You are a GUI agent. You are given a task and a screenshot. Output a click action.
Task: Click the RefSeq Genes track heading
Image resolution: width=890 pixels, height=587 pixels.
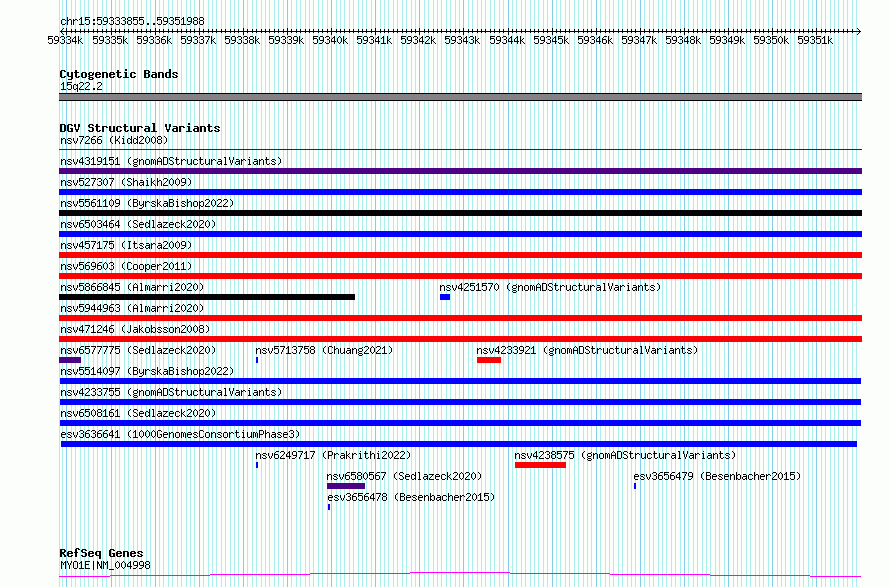[x=101, y=553]
